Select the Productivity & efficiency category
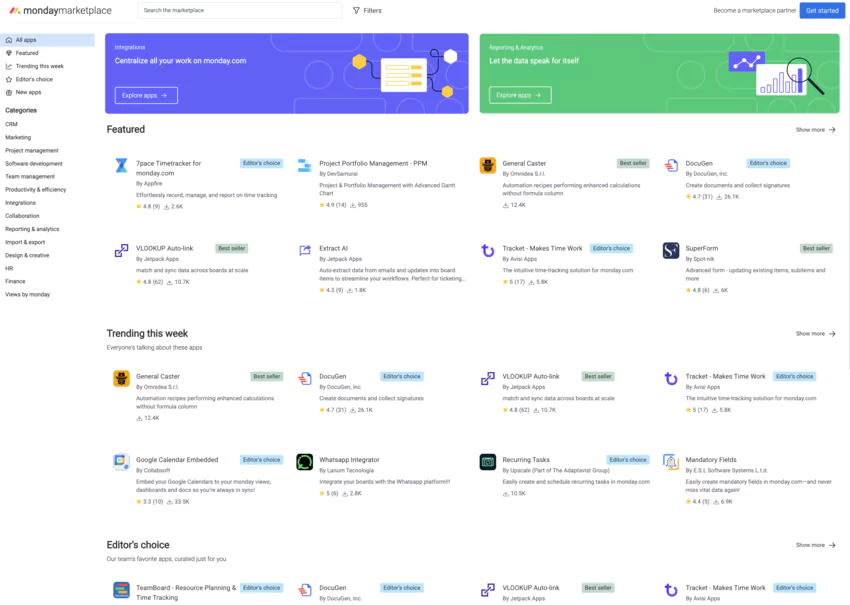 [x=35, y=189]
